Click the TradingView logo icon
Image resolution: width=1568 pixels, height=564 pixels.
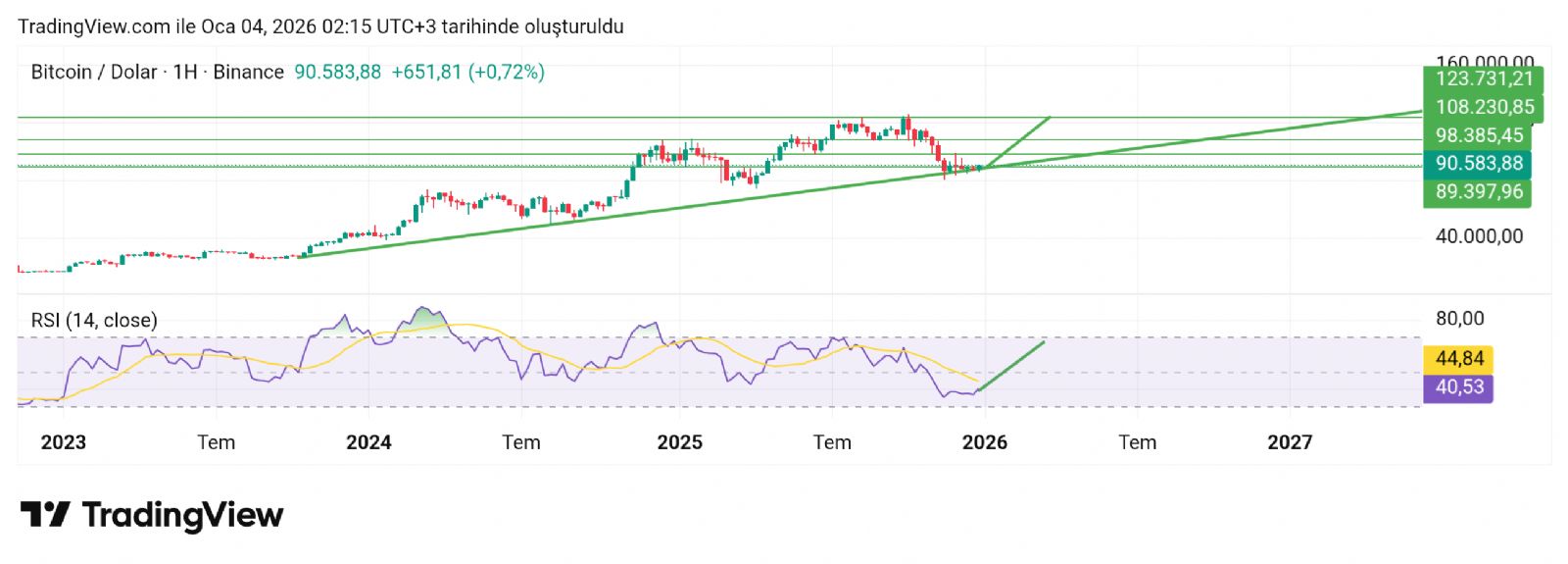click(x=44, y=515)
